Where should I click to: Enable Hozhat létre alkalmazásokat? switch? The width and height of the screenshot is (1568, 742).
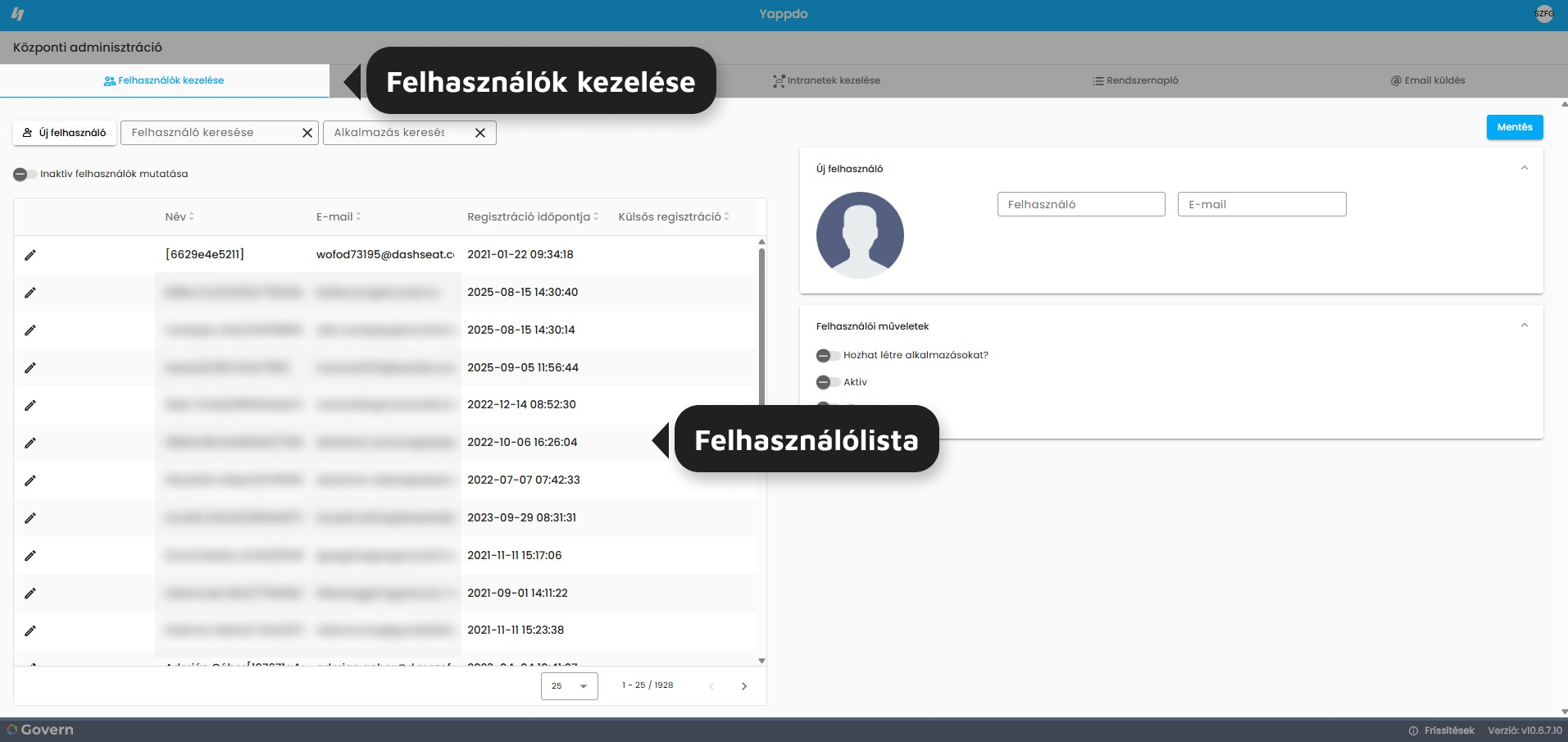click(828, 355)
